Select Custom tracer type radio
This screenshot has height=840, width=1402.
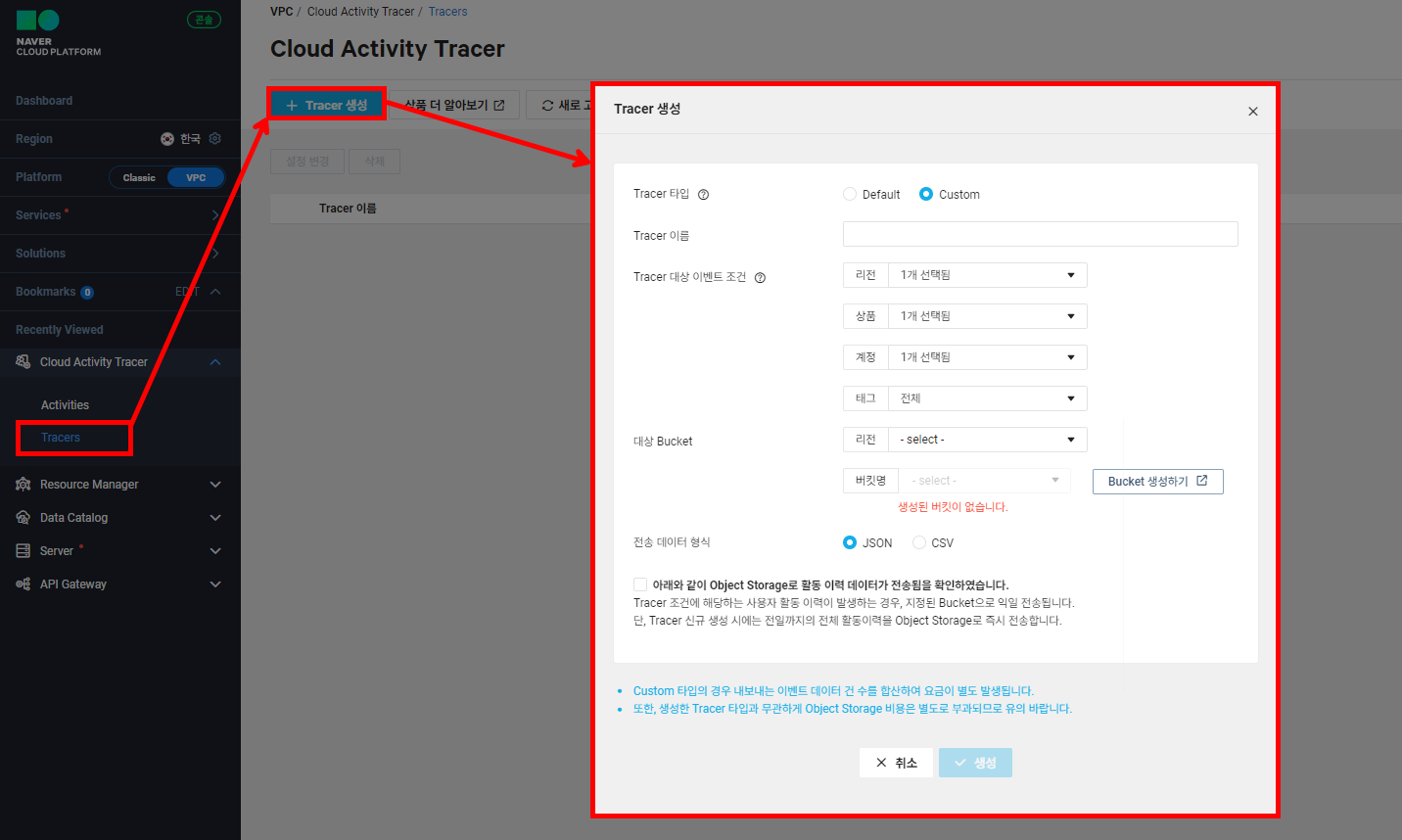926,194
